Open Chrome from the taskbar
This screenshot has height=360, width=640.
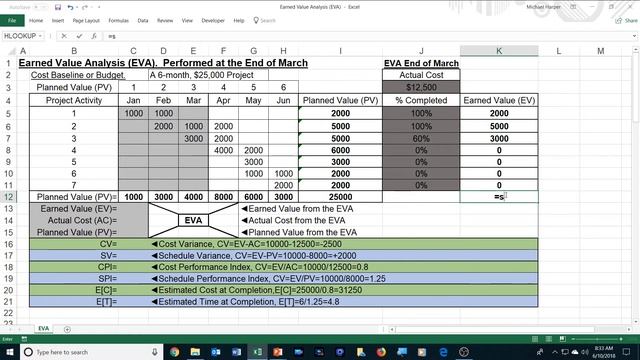pos(174,352)
